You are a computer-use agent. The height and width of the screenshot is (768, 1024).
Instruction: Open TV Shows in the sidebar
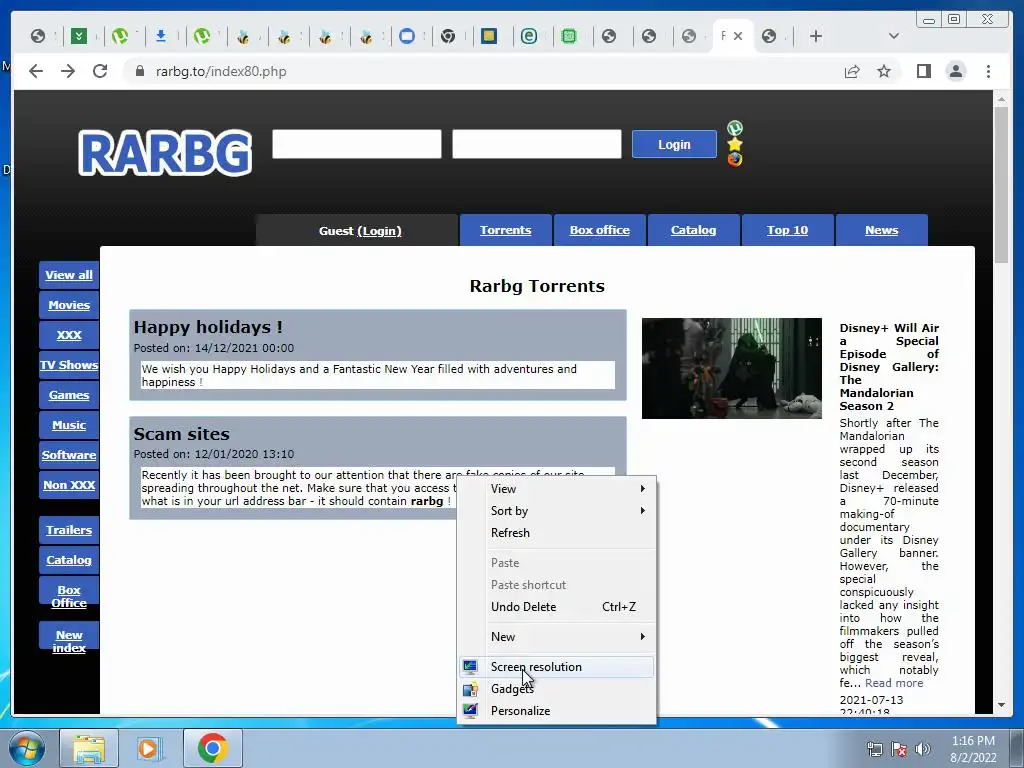click(x=69, y=365)
